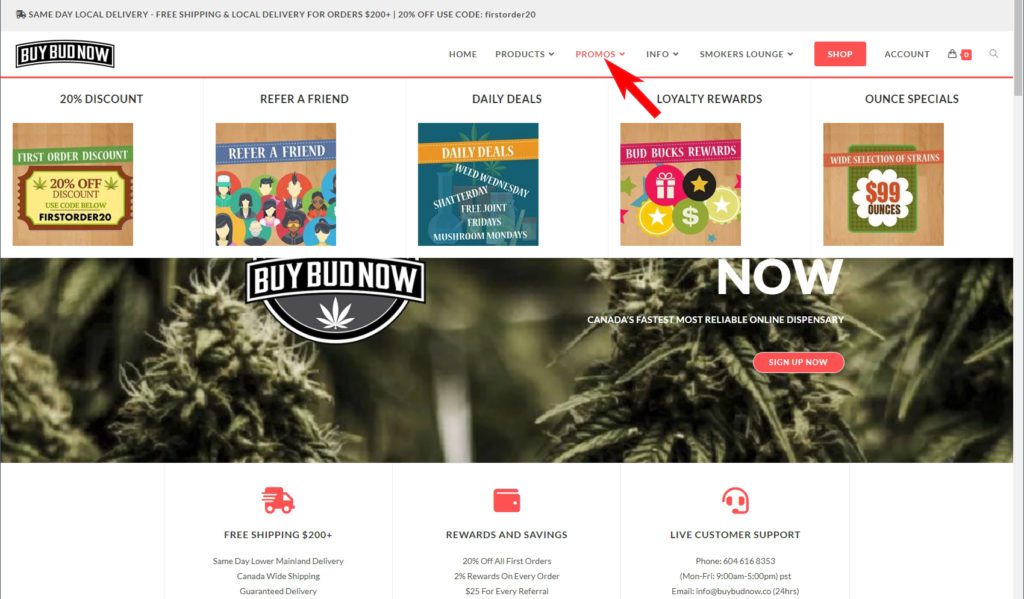Click the headset customer support icon

coord(735,500)
